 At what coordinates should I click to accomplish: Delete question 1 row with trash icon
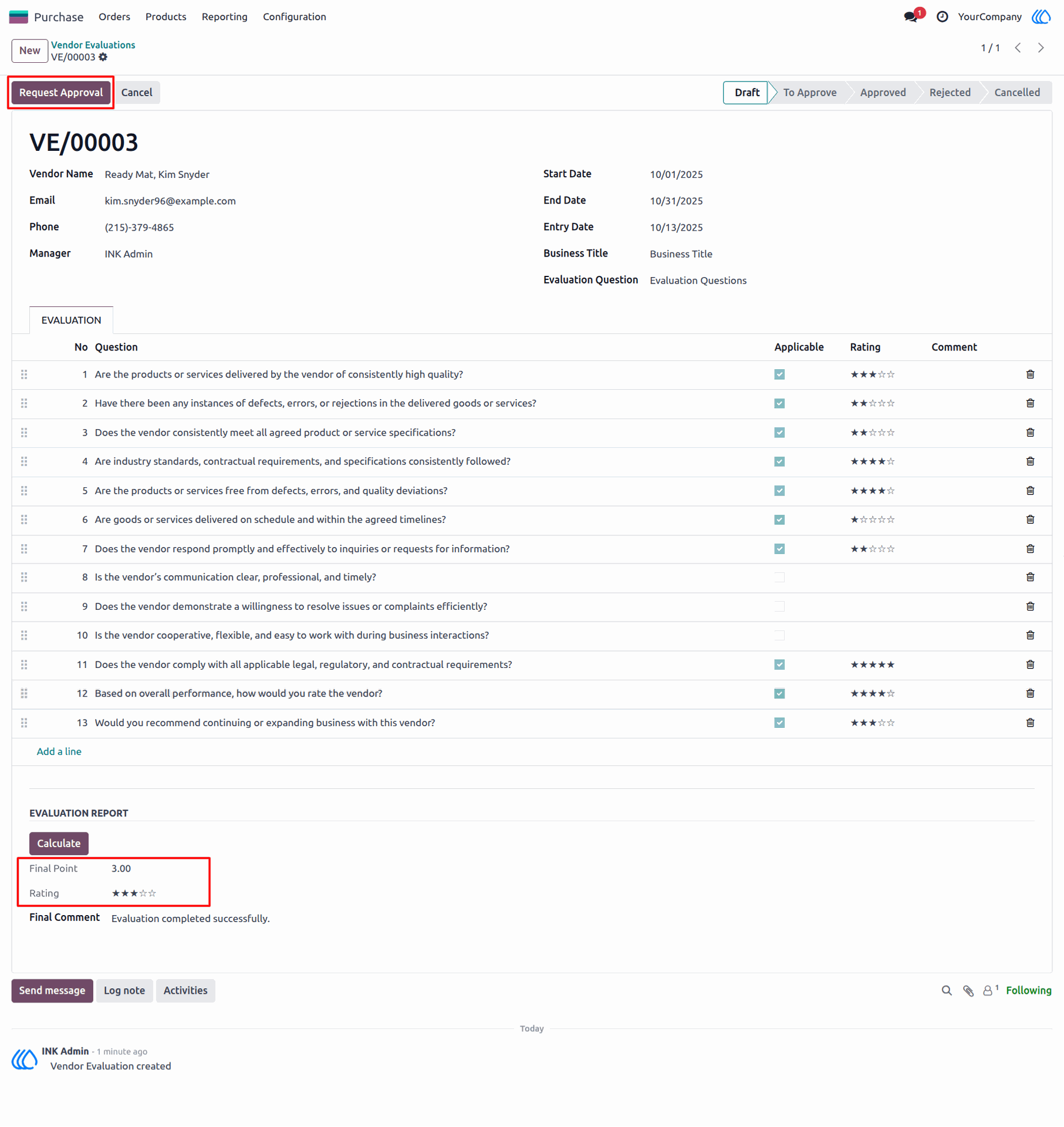pyautogui.click(x=1030, y=374)
